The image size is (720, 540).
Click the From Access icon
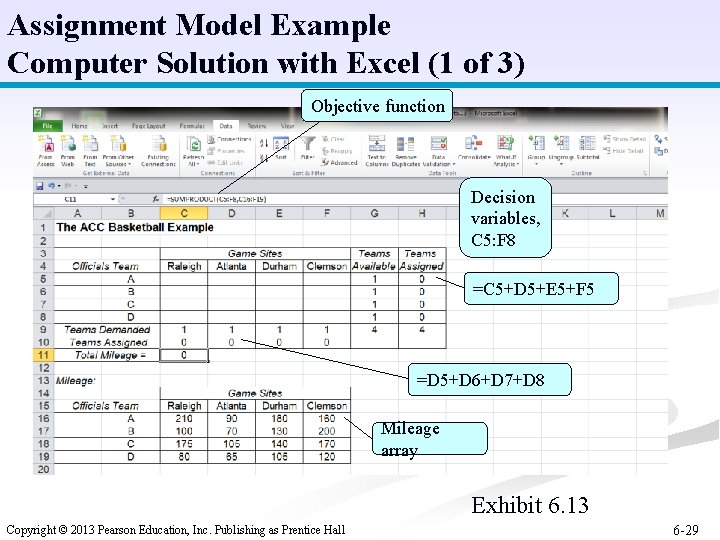[x=45, y=144]
